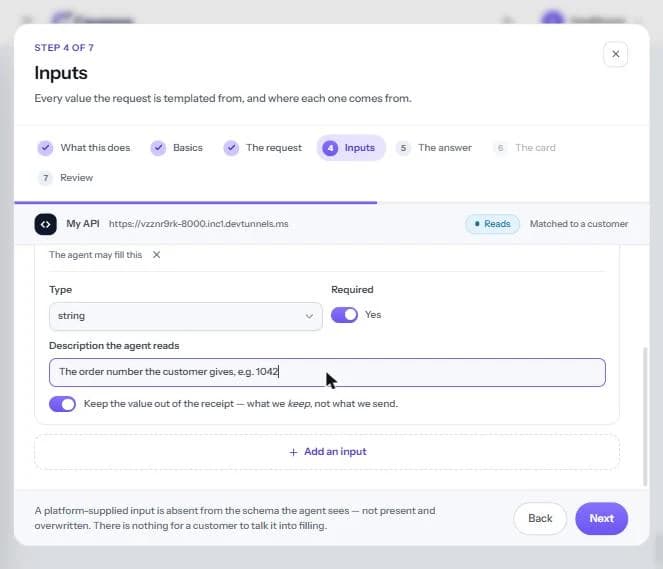The height and width of the screenshot is (569, 663).
Task: Click the devtunnels API URL text
Action: point(199,224)
